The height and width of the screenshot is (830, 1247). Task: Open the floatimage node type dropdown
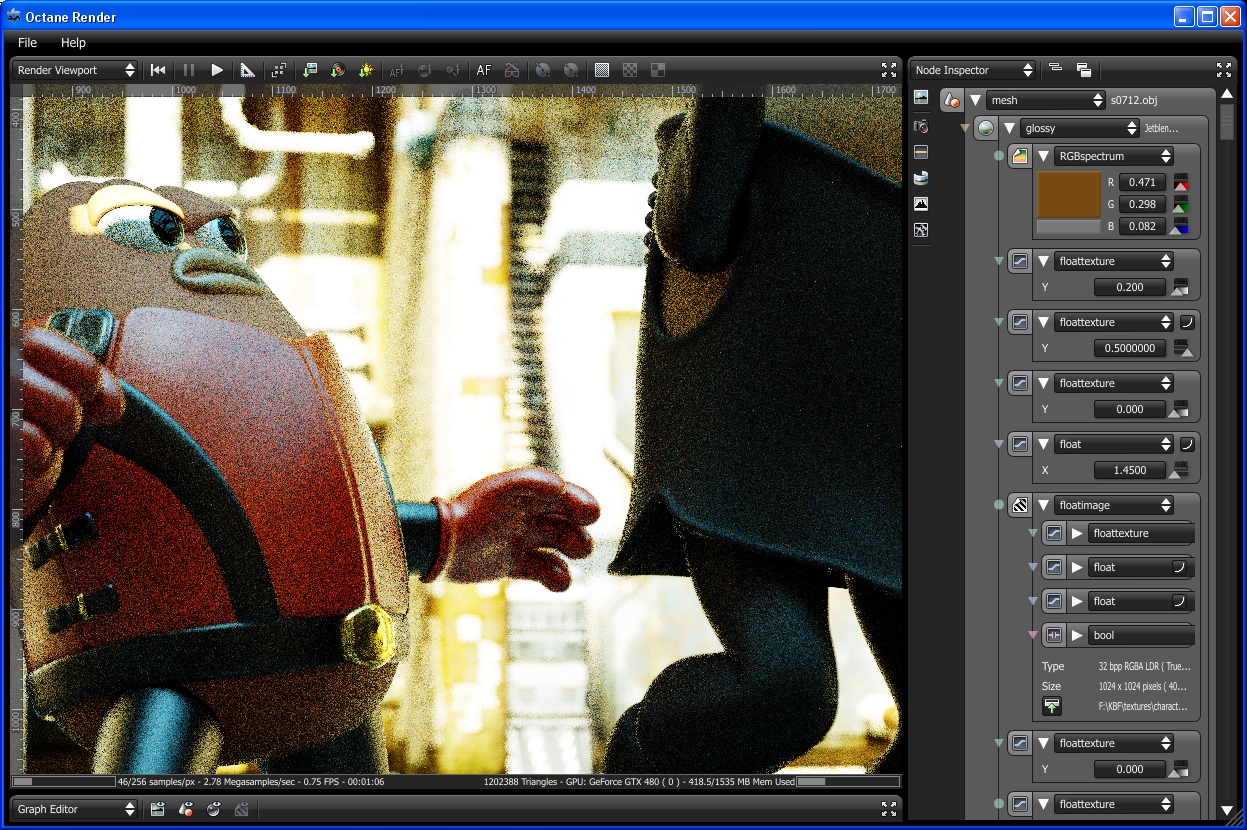(1114, 505)
